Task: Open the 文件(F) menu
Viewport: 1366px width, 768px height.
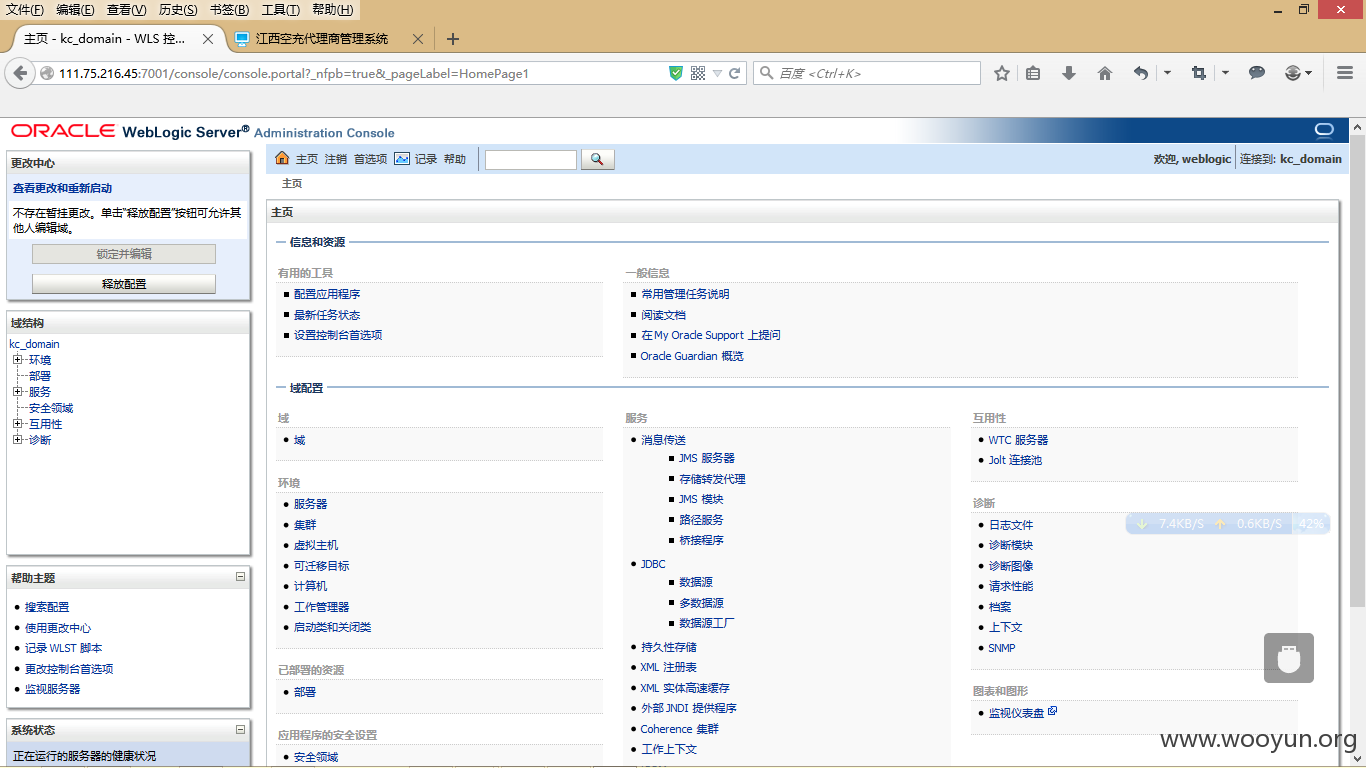Action: click(x=25, y=10)
